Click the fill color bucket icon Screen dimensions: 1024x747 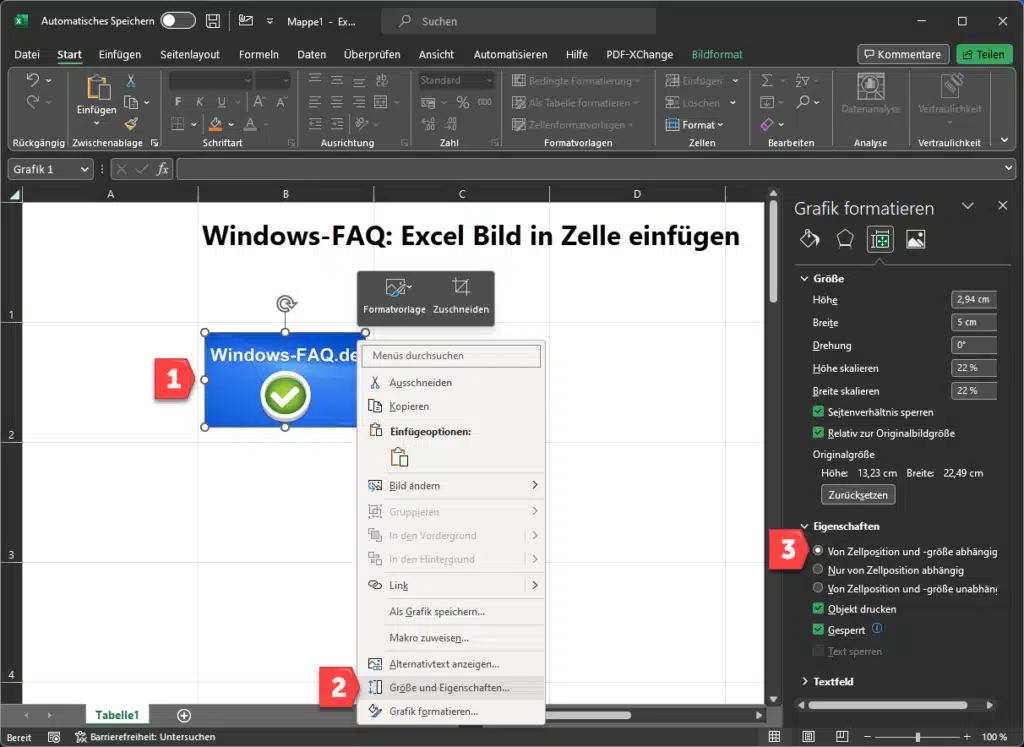point(216,123)
